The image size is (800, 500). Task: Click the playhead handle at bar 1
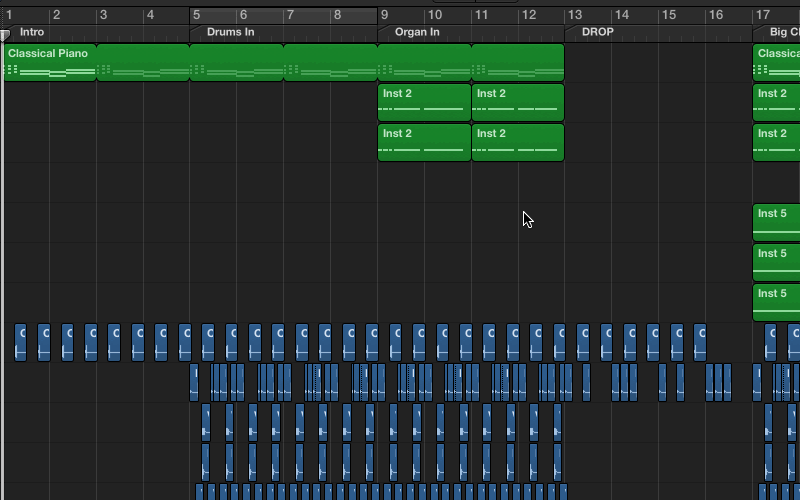click(x=5, y=35)
